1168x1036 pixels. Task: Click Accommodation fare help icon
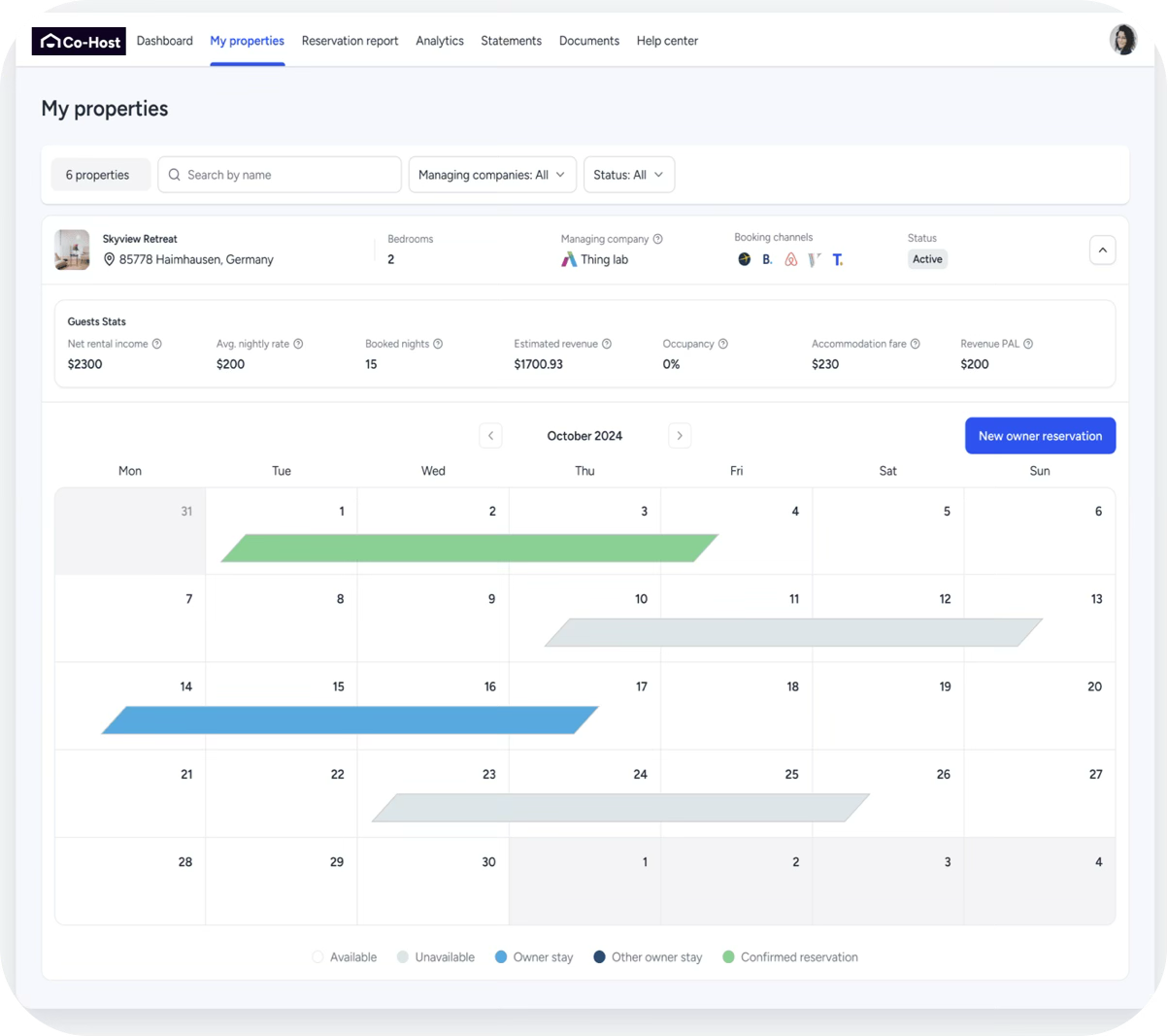point(916,344)
